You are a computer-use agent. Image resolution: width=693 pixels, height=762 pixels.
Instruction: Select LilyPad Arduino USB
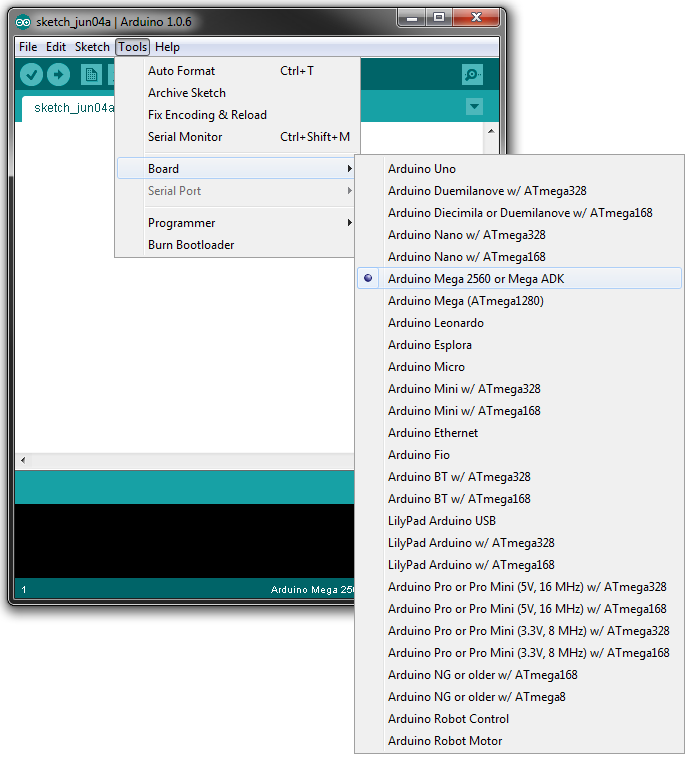519,521
